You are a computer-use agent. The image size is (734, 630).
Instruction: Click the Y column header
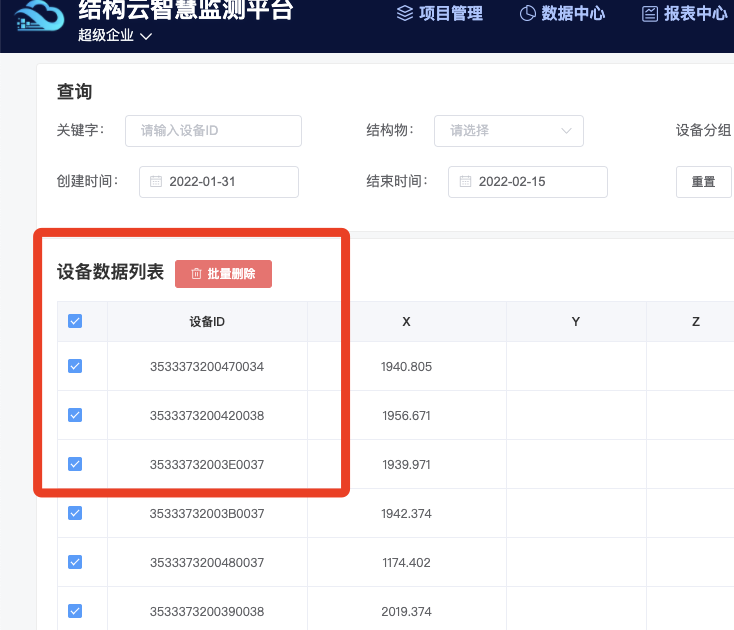coord(576,322)
